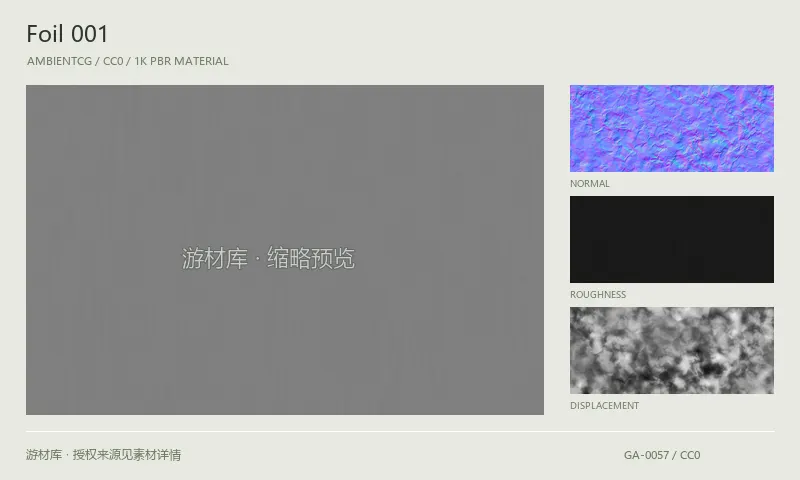Viewport: 800px width, 480px height.
Task: Select the purple Normal map thumbnail
Action: 671,129
